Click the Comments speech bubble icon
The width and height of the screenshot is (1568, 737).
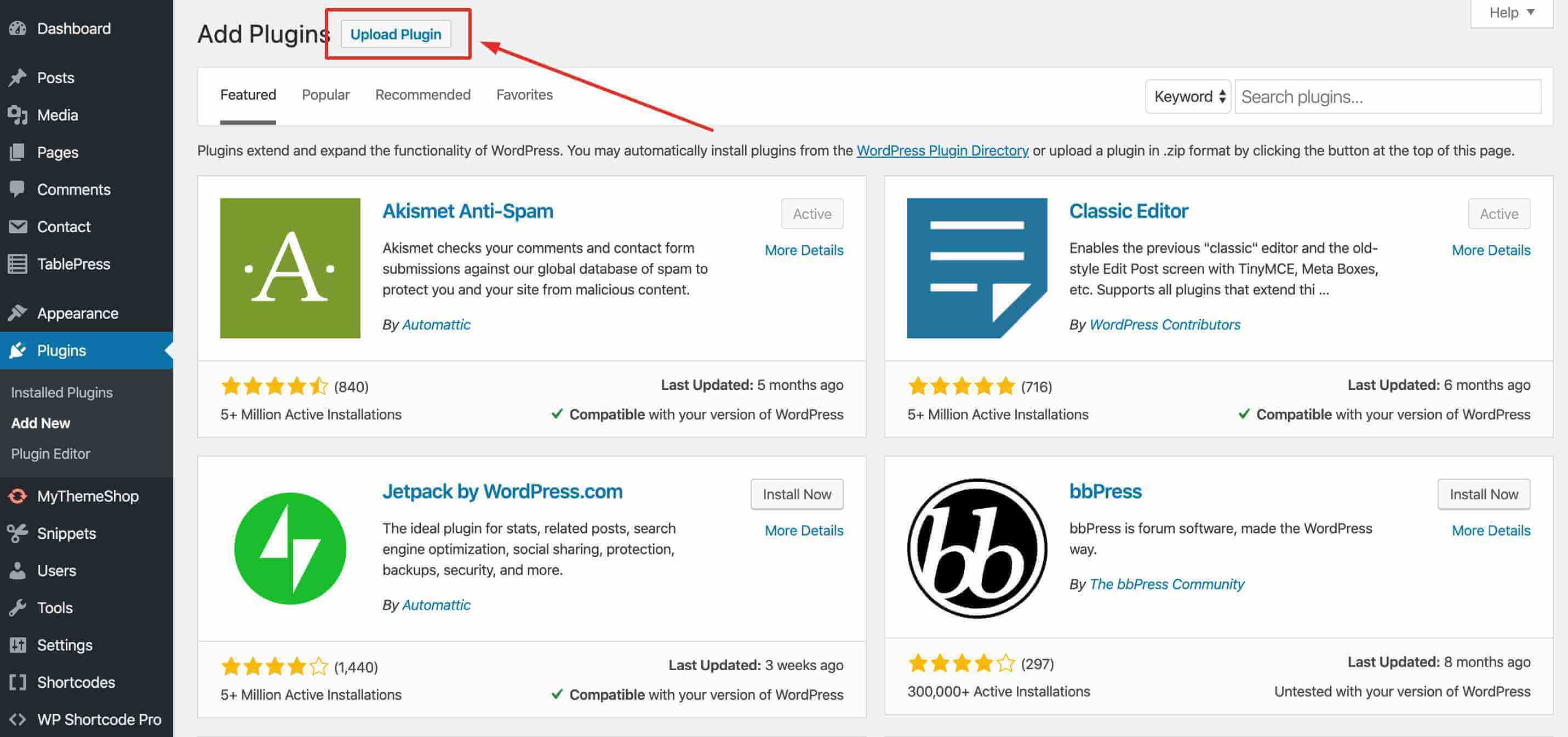pos(18,189)
